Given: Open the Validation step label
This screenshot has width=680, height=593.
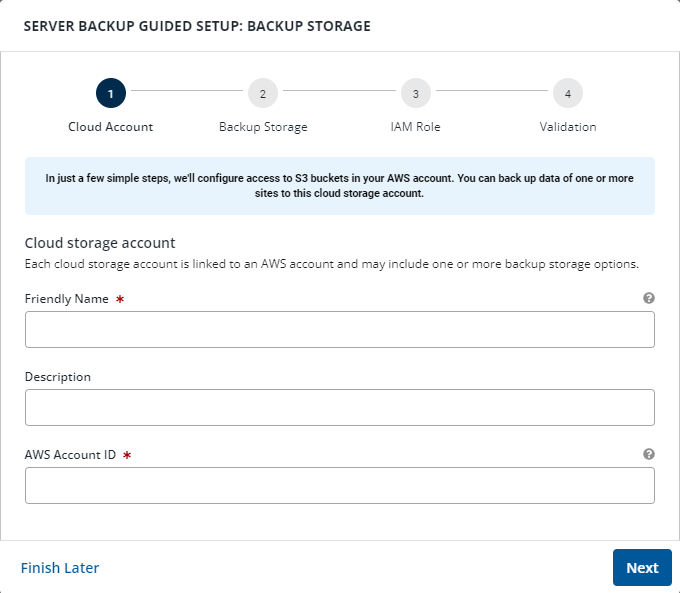Looking at the screenshot, I should click(x=568, y=127).
